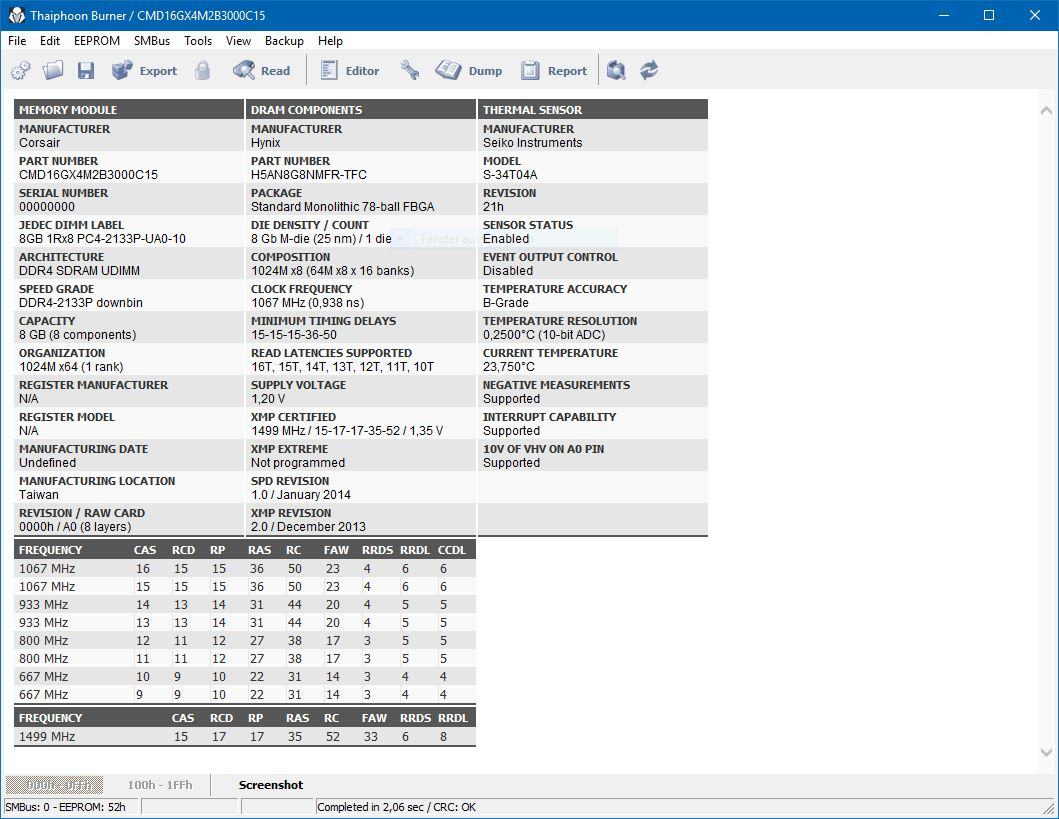Click the serial number 00000000

click(x=47, y=207)
